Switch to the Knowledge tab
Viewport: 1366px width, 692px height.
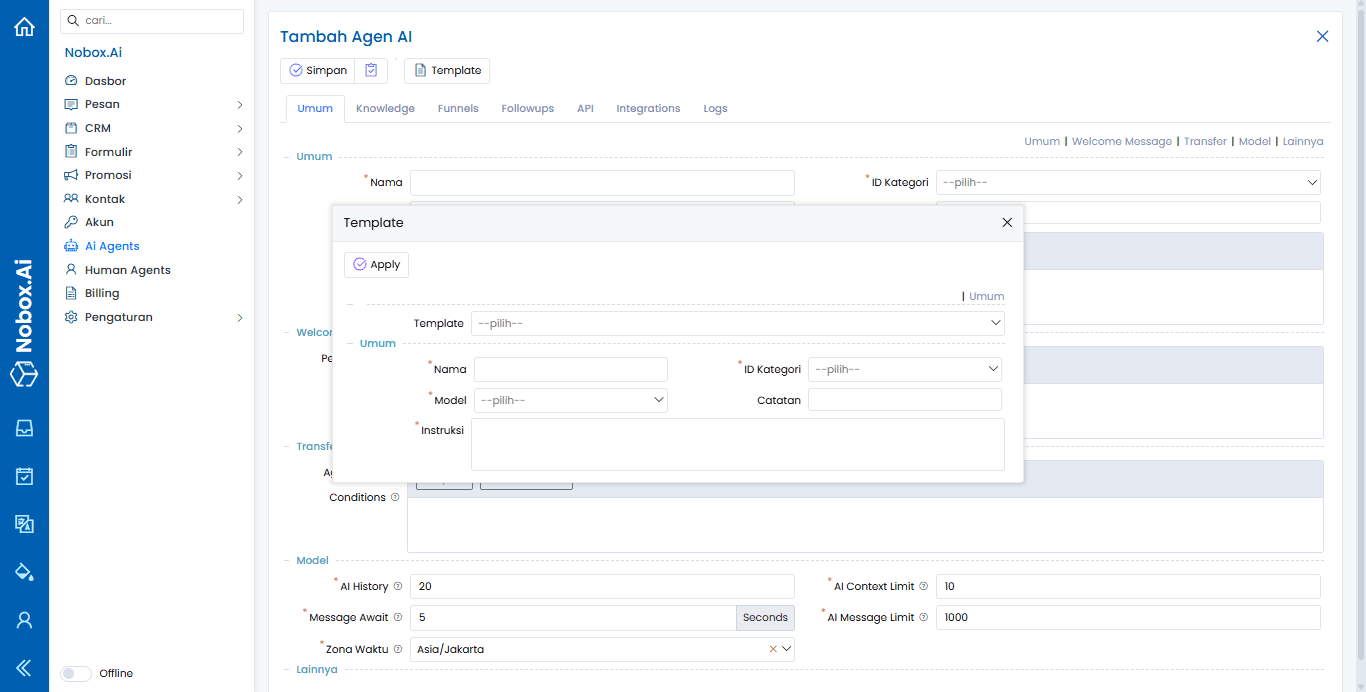coord(385,108)
